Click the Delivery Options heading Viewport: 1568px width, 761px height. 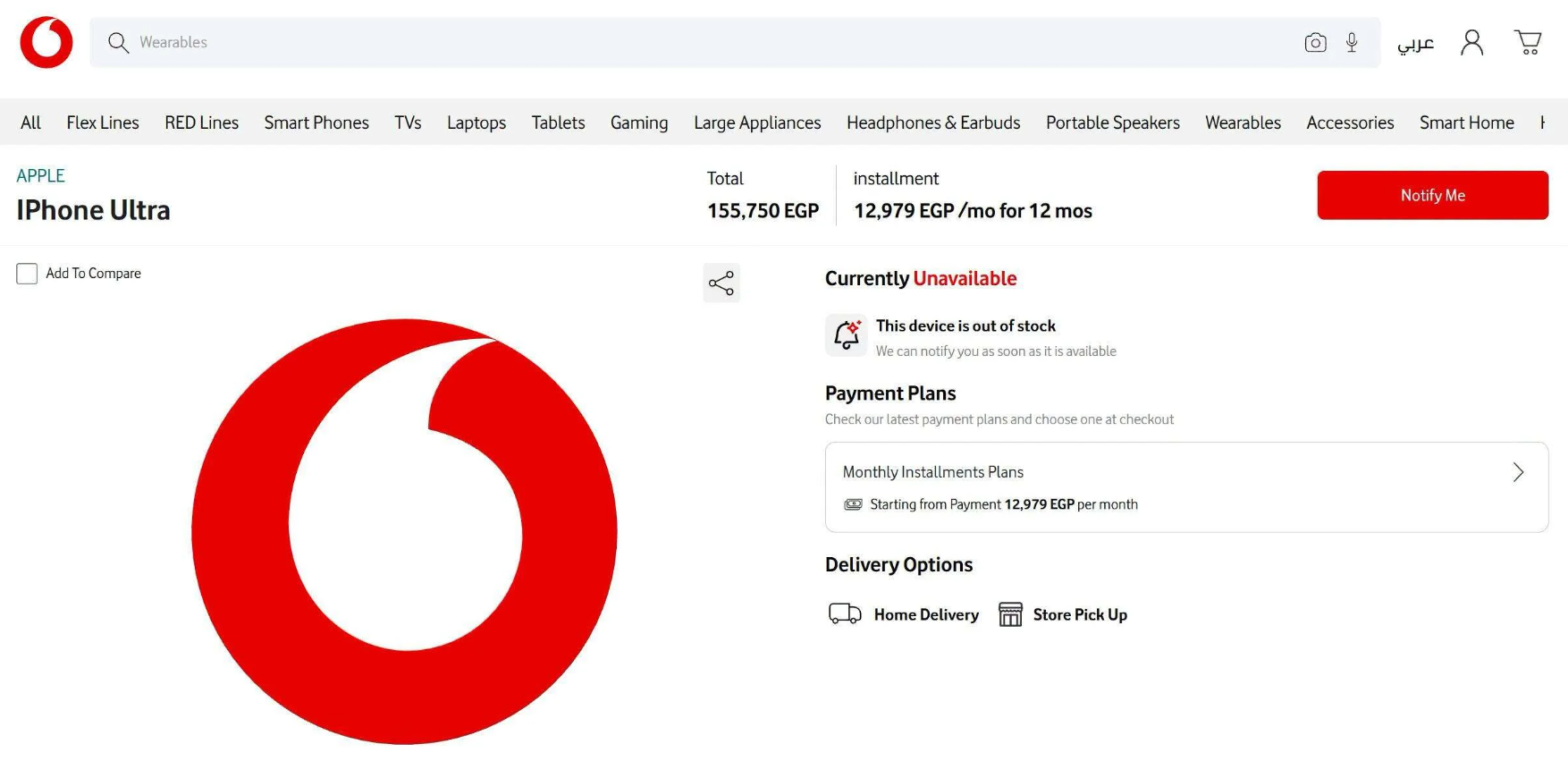(898, 564)
